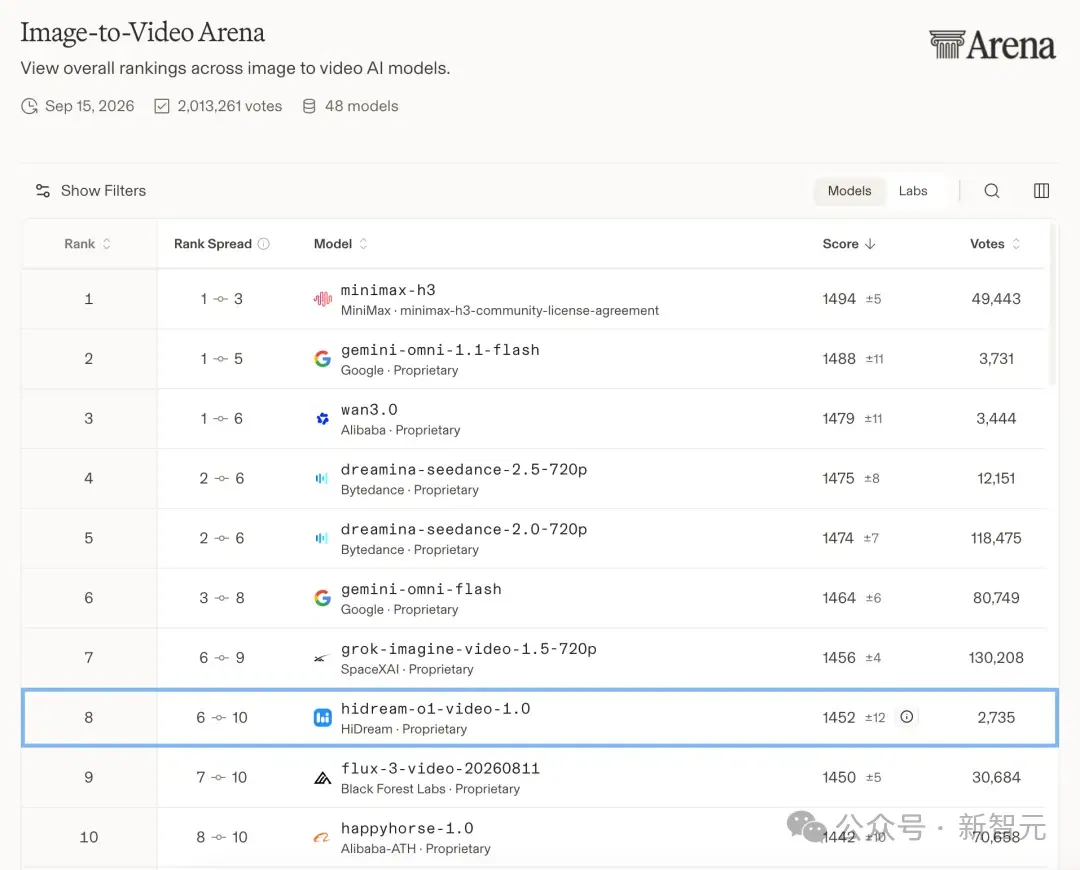
Task: Click score 1488 for gemini-omni-1.1-flash
Action: pyautogui.click(x=839, y=359)
